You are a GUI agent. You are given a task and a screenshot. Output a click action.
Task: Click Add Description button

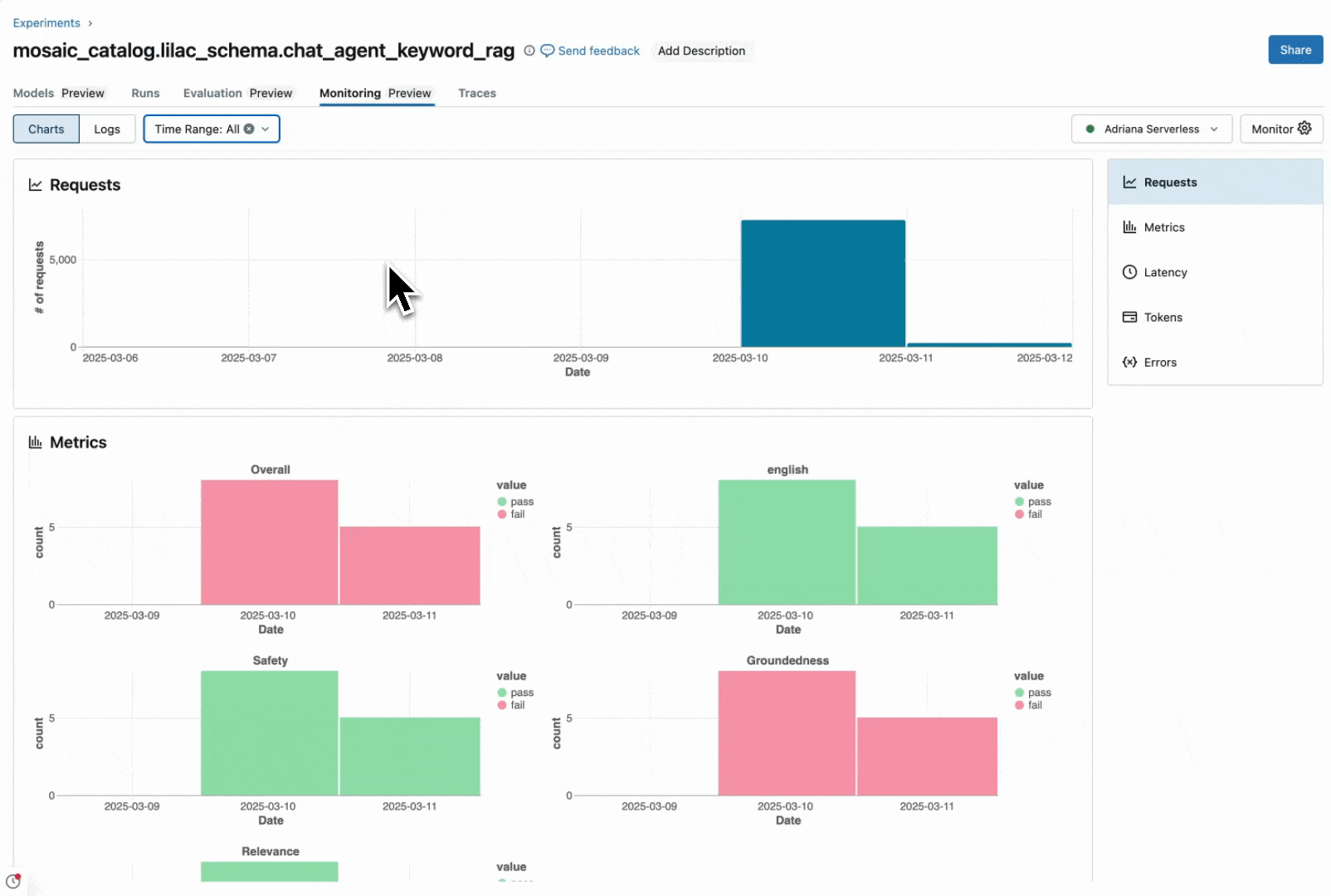tap(702, 51)
